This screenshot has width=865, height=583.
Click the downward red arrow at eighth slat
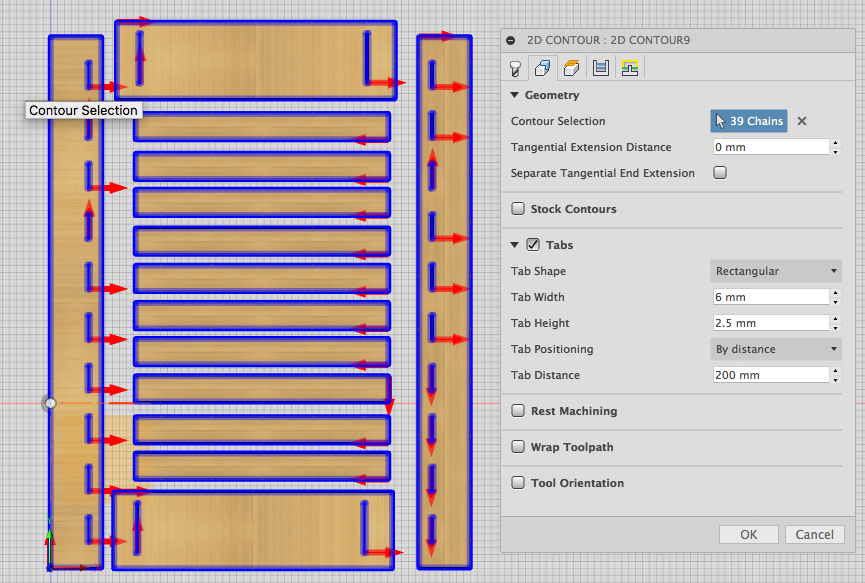coord(389,395)
